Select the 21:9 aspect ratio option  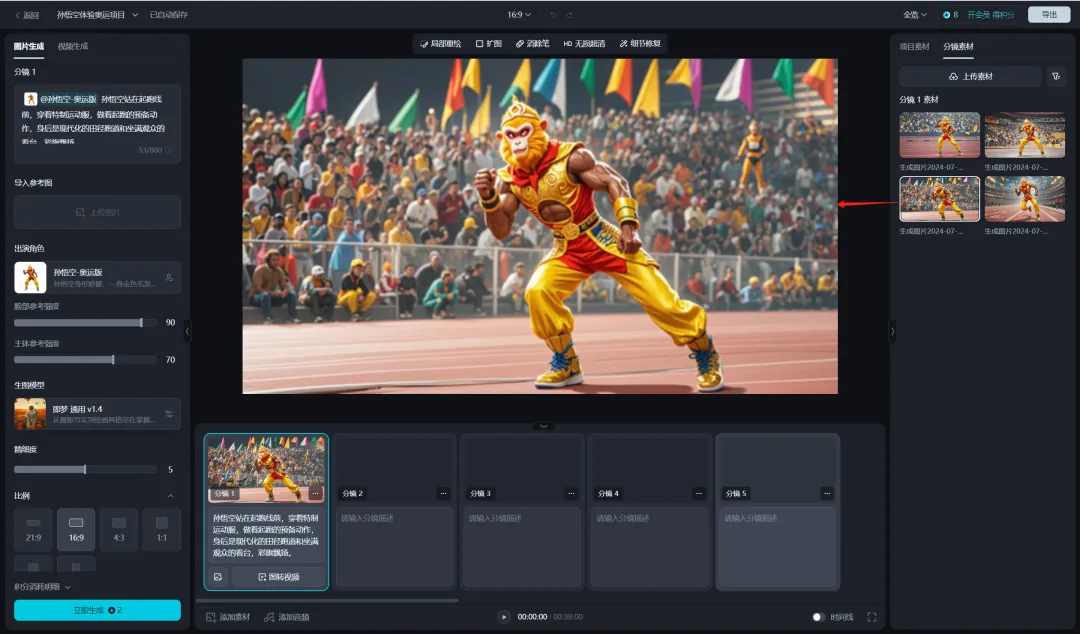tap(33, 529)
